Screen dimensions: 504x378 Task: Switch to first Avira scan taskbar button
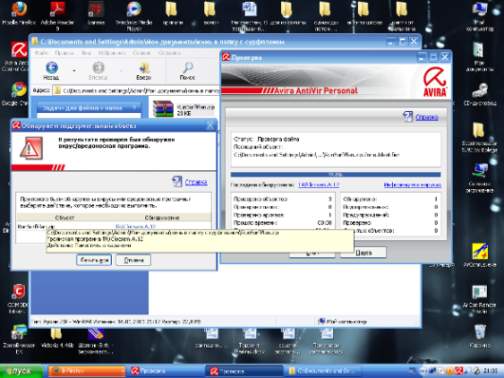coord(165,371)
